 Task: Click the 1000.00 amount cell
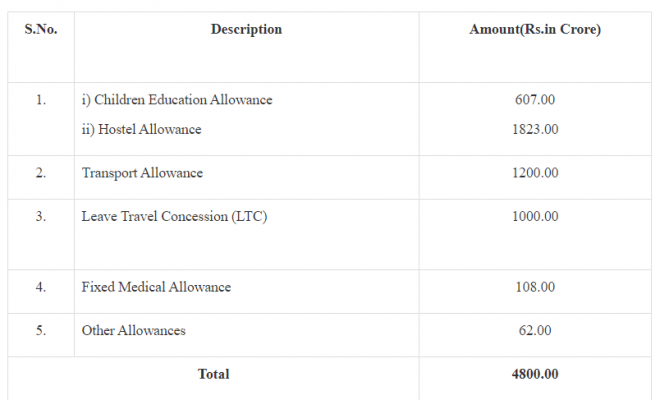click(x=535, y=216)
